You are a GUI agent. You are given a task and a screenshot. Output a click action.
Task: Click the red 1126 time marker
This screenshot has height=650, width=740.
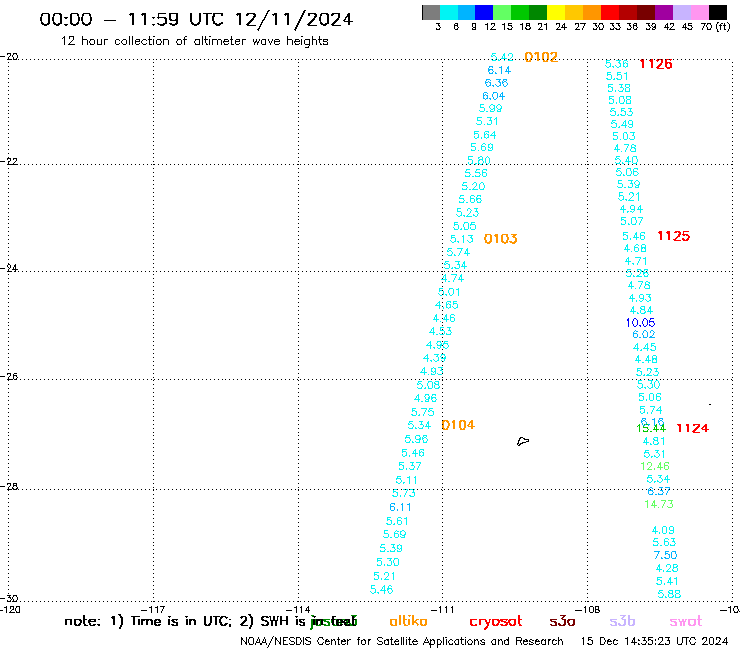click(656, 64)
